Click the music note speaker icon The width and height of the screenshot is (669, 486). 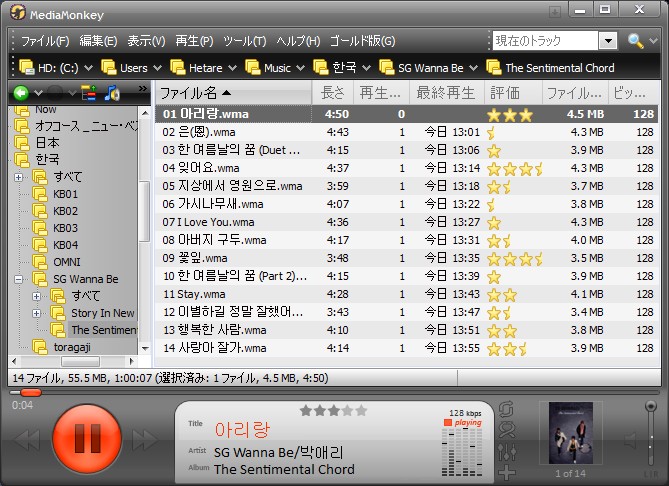click(112, 93)
